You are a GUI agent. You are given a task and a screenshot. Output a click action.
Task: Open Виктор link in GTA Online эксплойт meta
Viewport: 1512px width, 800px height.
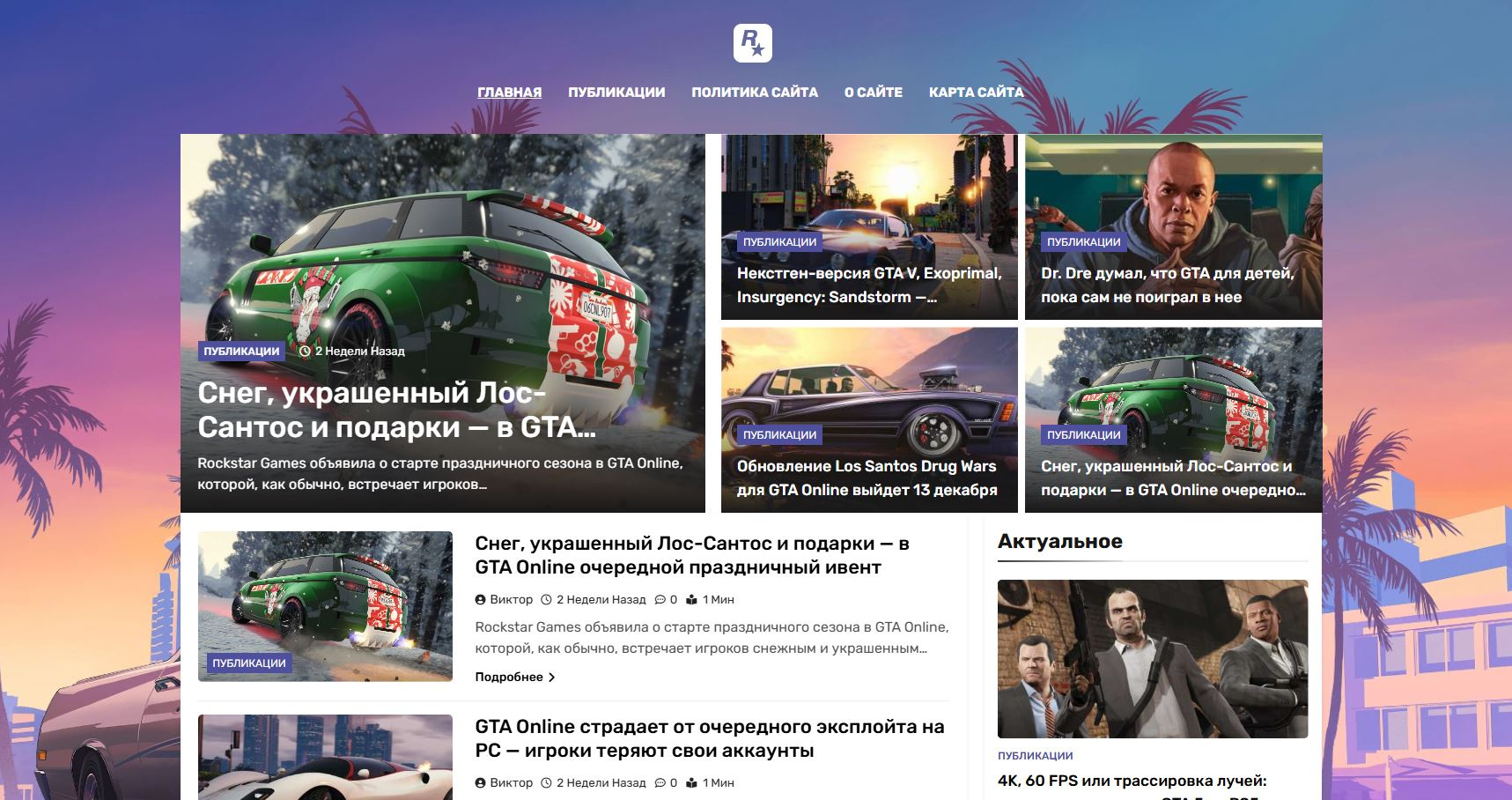pos(512,783)
